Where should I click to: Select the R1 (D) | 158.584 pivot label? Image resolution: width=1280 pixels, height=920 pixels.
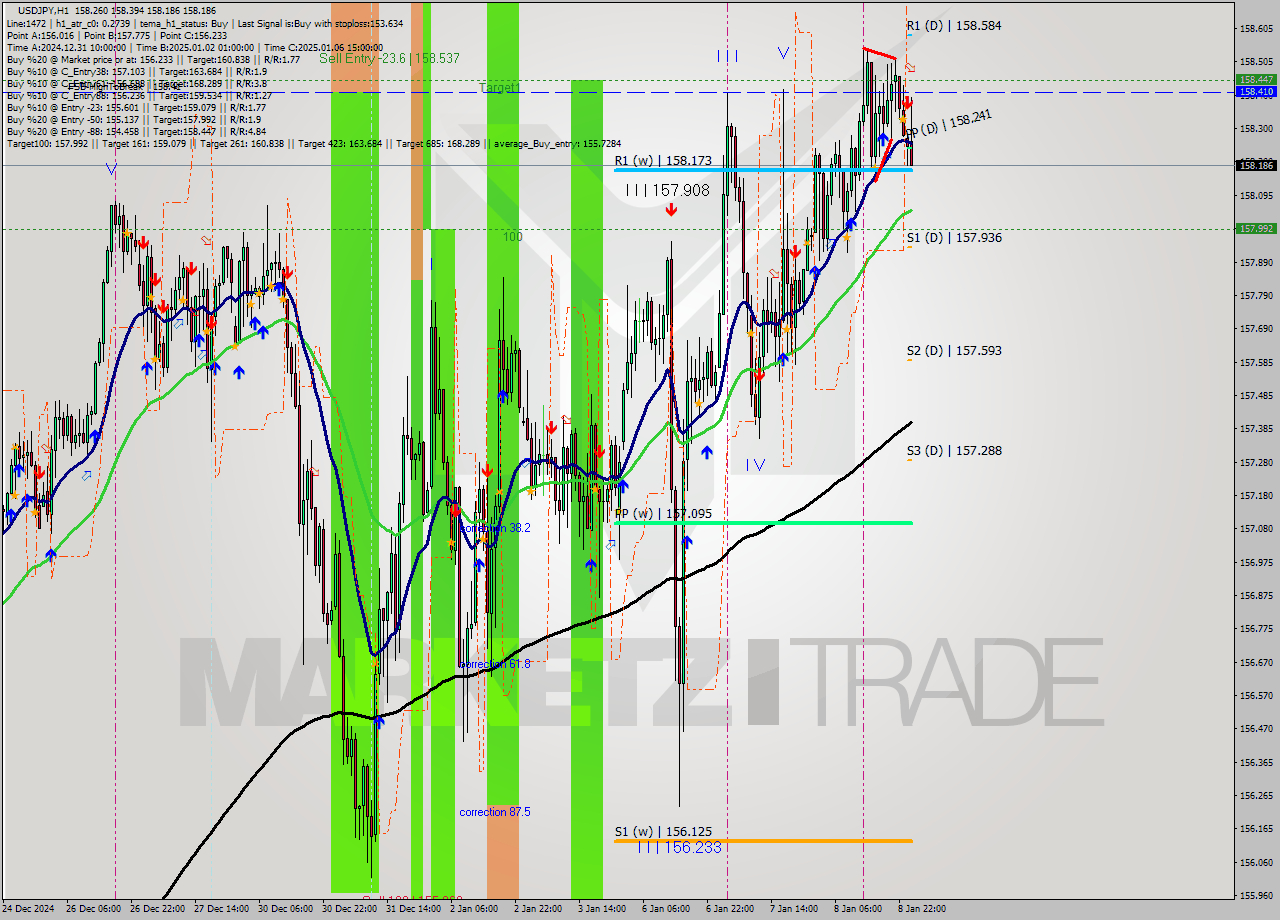(x=954, y=26)
